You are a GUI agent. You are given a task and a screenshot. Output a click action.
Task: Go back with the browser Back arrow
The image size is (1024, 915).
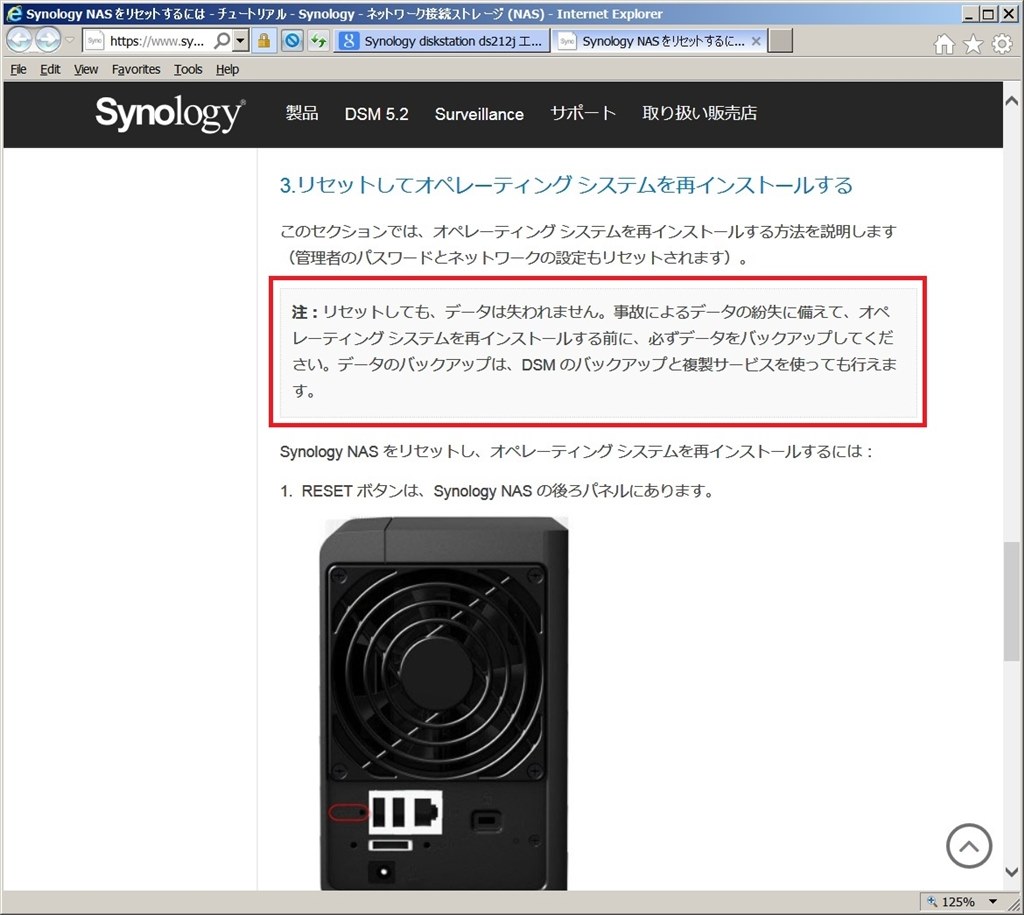(x=19, y=40)
